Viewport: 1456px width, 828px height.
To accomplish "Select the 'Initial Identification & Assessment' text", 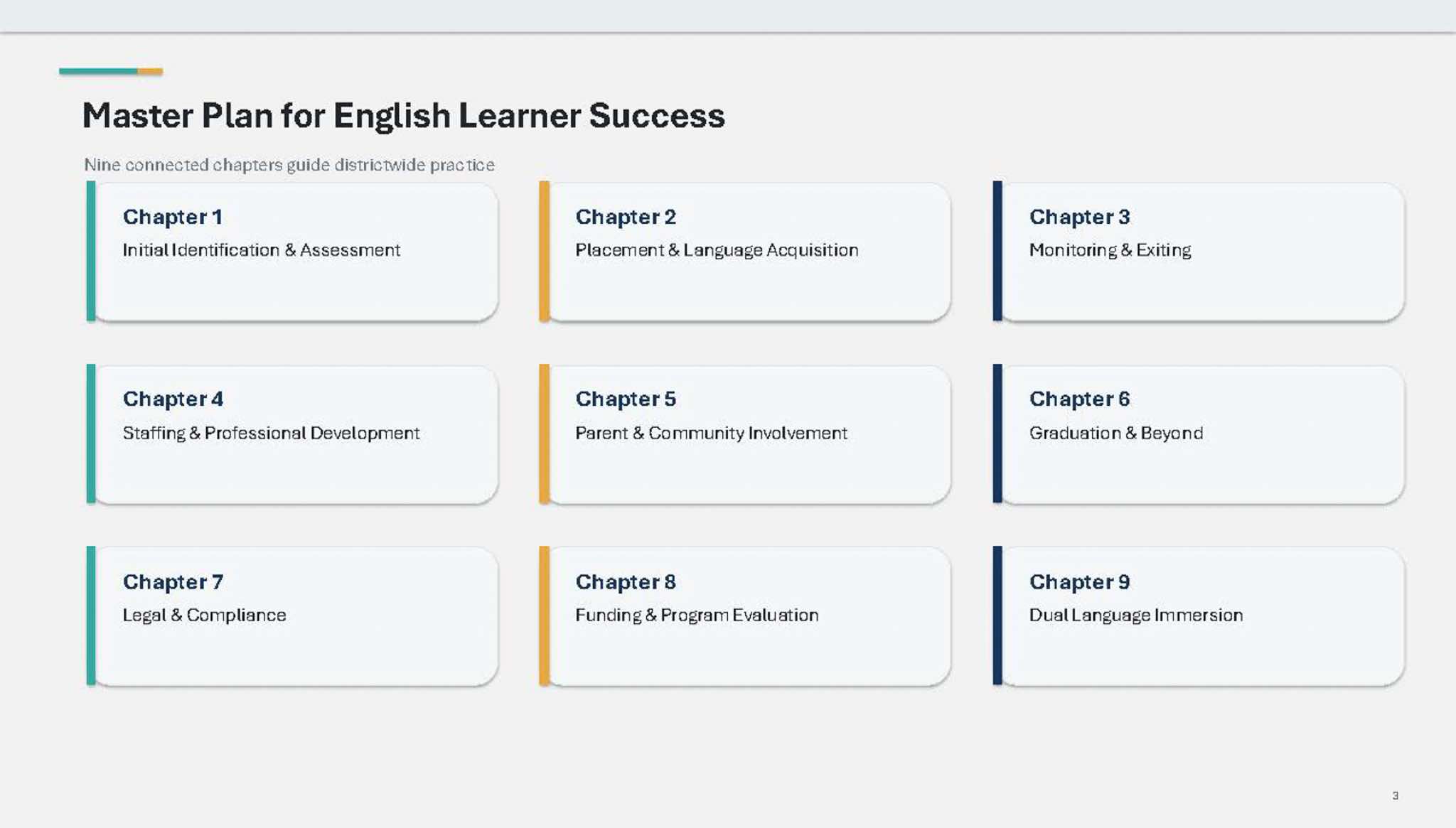I will point(262,250).
